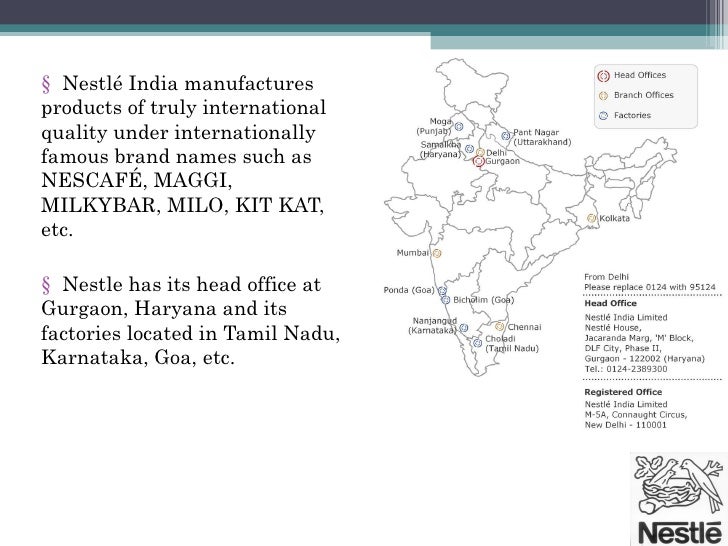Click the "From Delhi" note text

pos(606,277)
